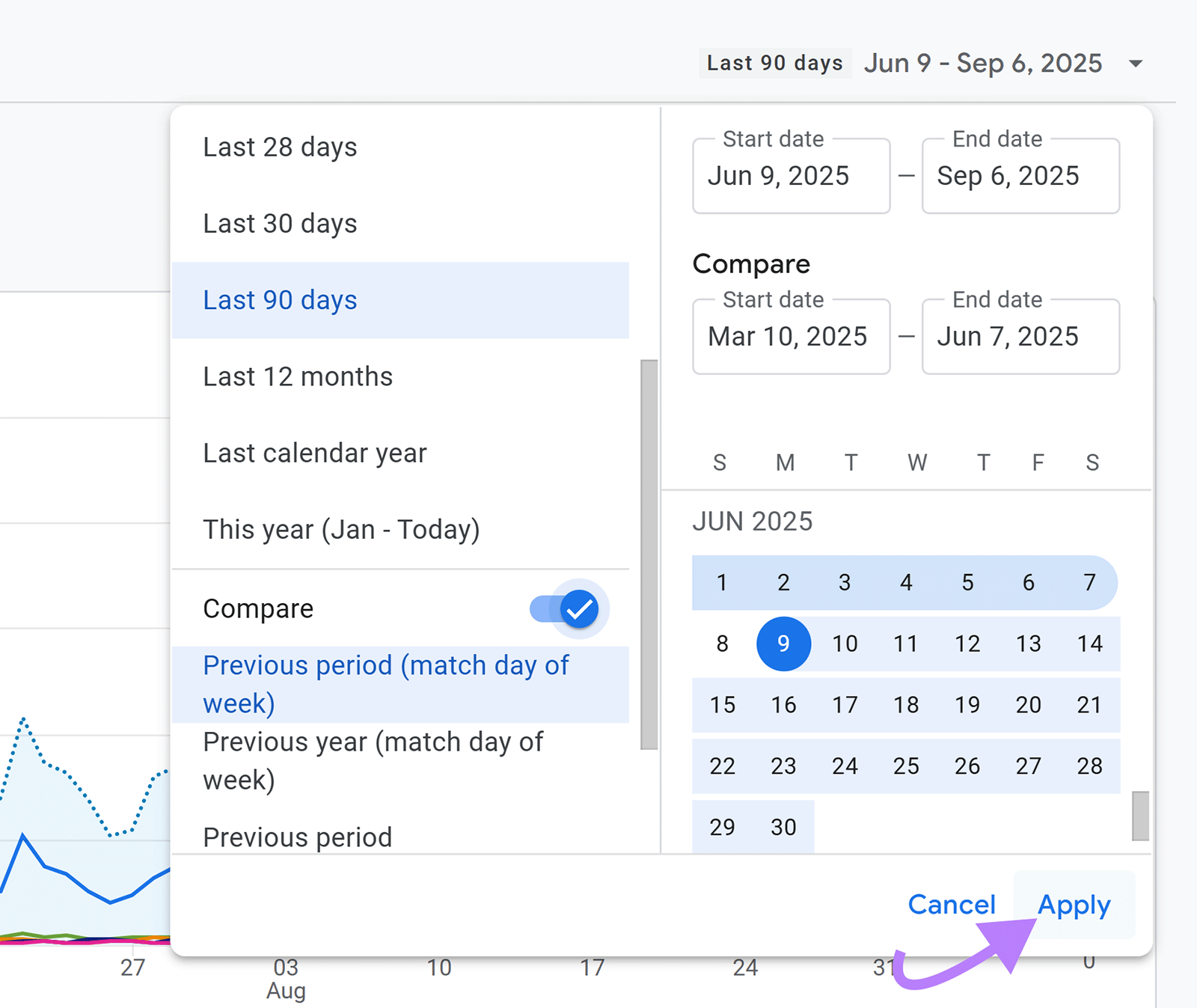Select the "Last 28 days" preset
The height and width of the screenshot is (1008, 1197).
[x=280, y=147]
